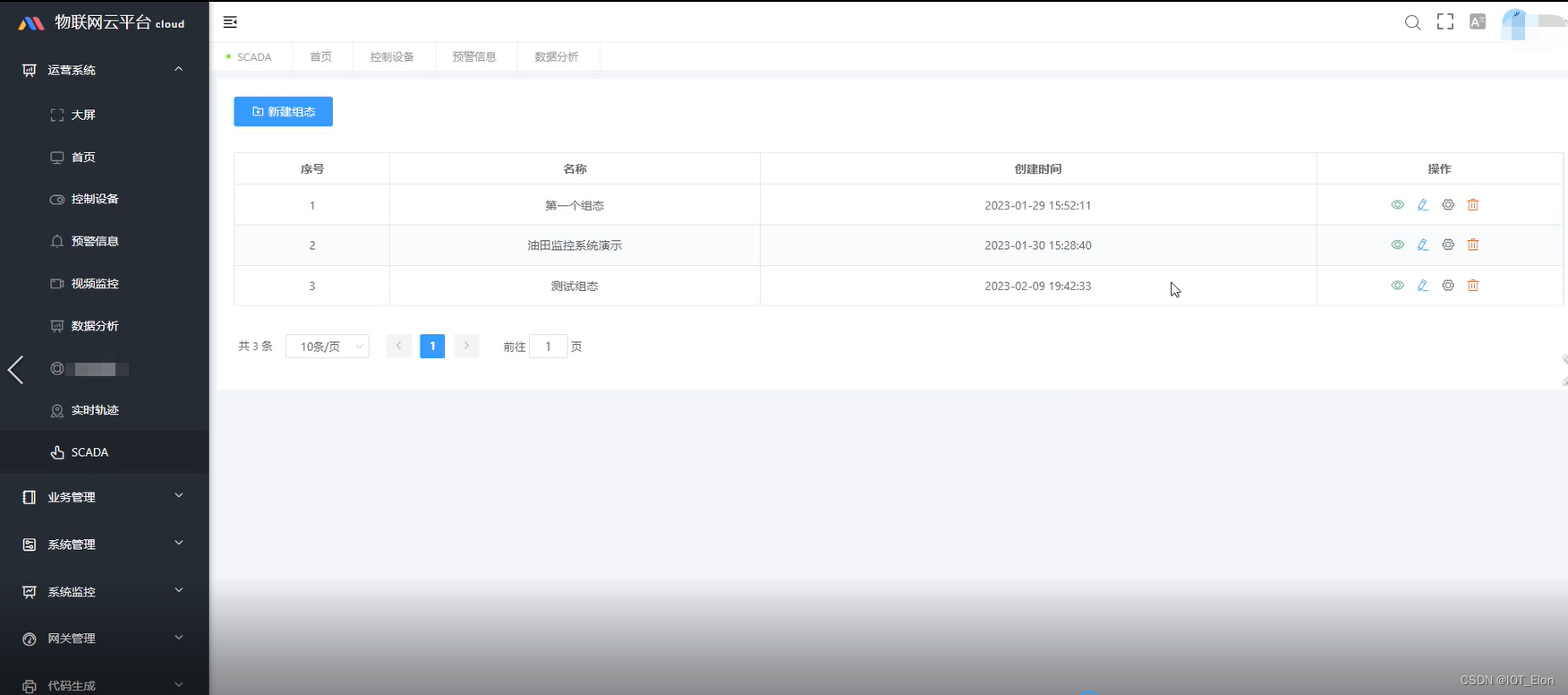Select SCADA in the sidebar
Image resolution: width=1568 pixels, height=695 pixels.
[105, 452]
